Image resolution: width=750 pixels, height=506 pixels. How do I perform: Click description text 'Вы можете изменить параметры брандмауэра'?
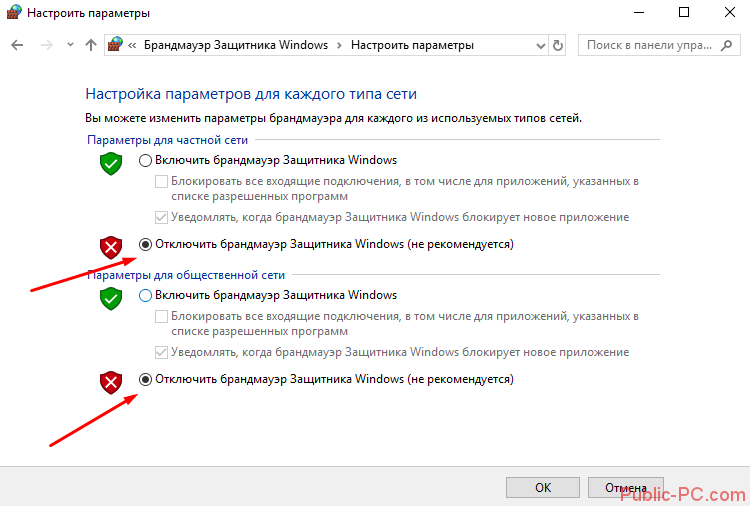point(214,118)
